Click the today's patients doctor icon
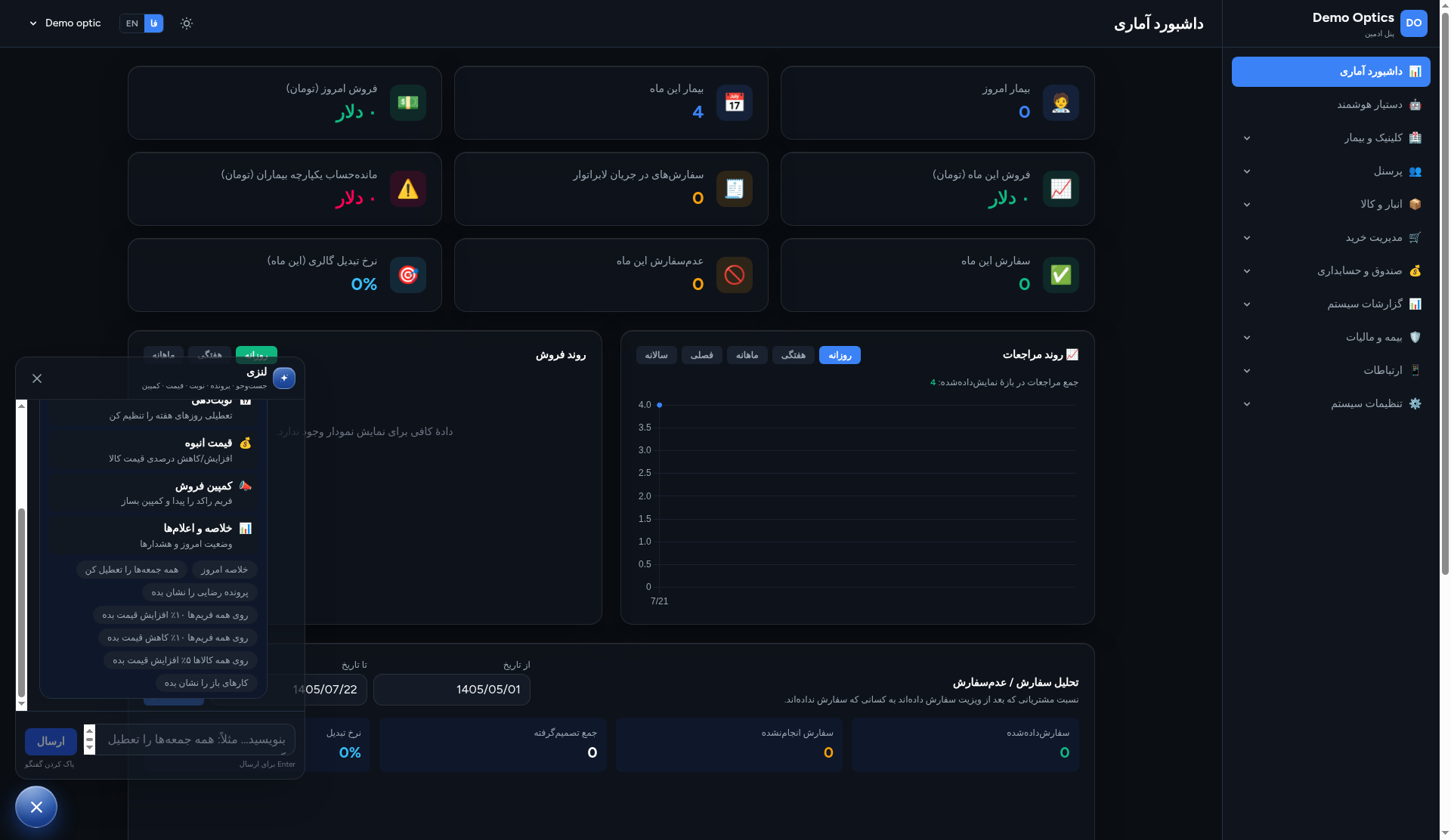The width and height of the screenshot is (1451, 840). (1060, 103)
